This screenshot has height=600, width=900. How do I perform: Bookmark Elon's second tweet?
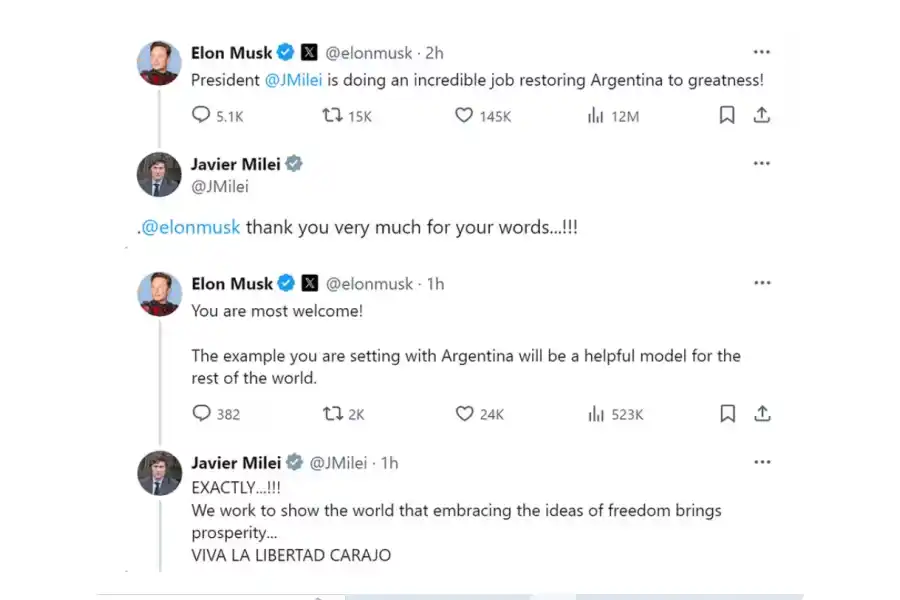pos(727,413)
